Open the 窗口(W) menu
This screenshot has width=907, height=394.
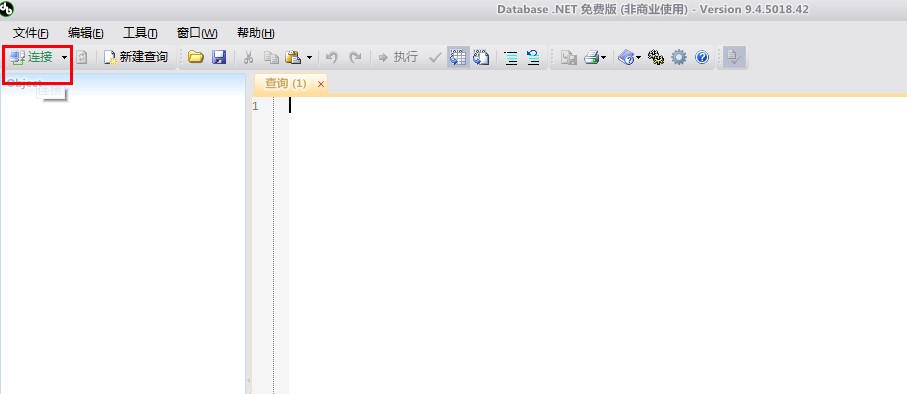[x=197, y=33]
